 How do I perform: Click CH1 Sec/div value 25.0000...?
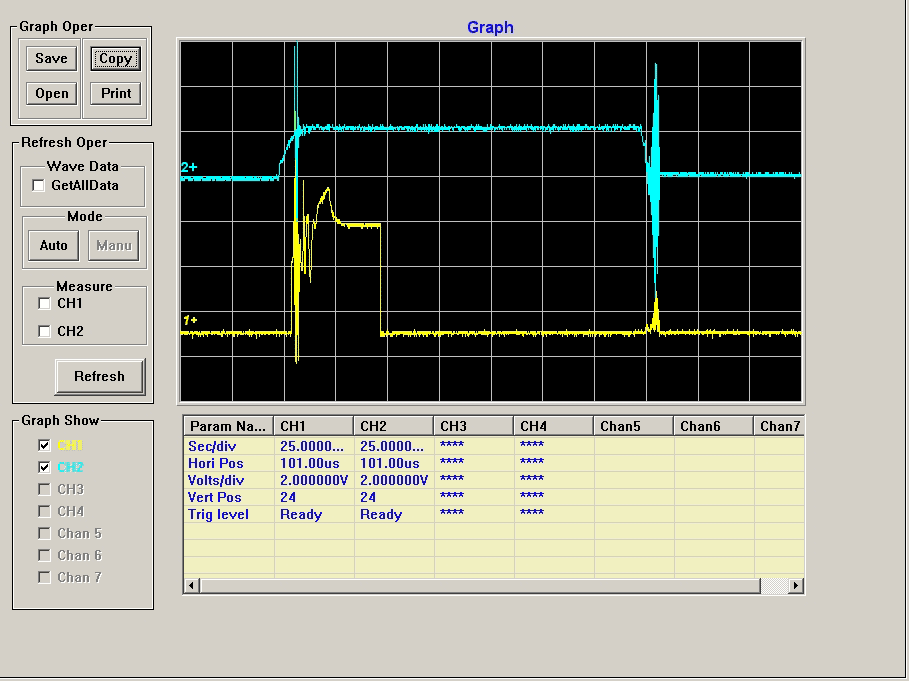tap(312, 446)
